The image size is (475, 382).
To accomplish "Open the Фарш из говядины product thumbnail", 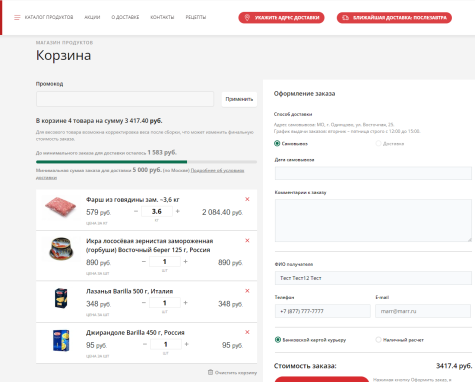I will pos(60,207).
